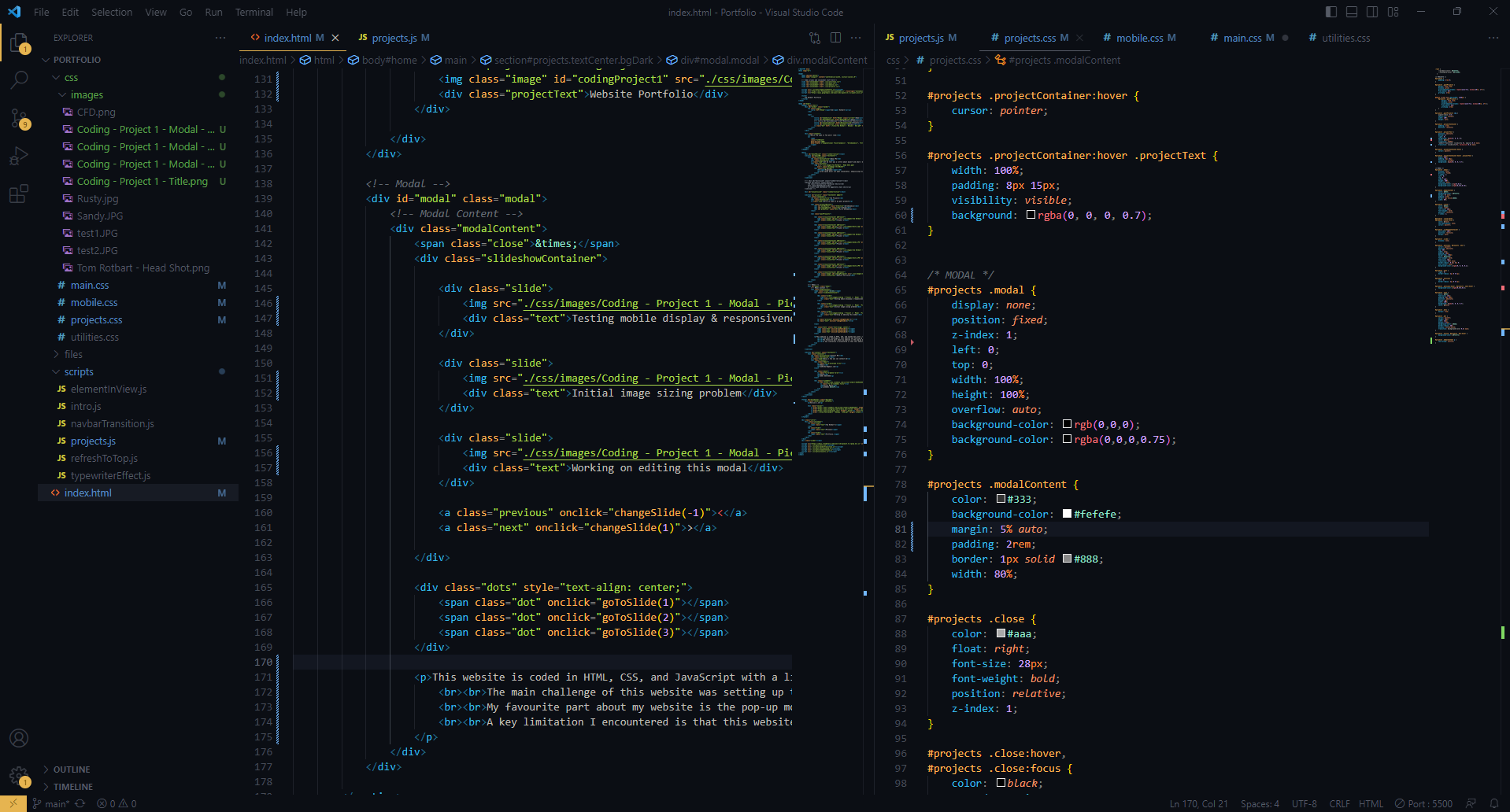Click the Port : 5500 live server button
The height and width of the screenshot is (812, 1510).
click(1423, 803)
